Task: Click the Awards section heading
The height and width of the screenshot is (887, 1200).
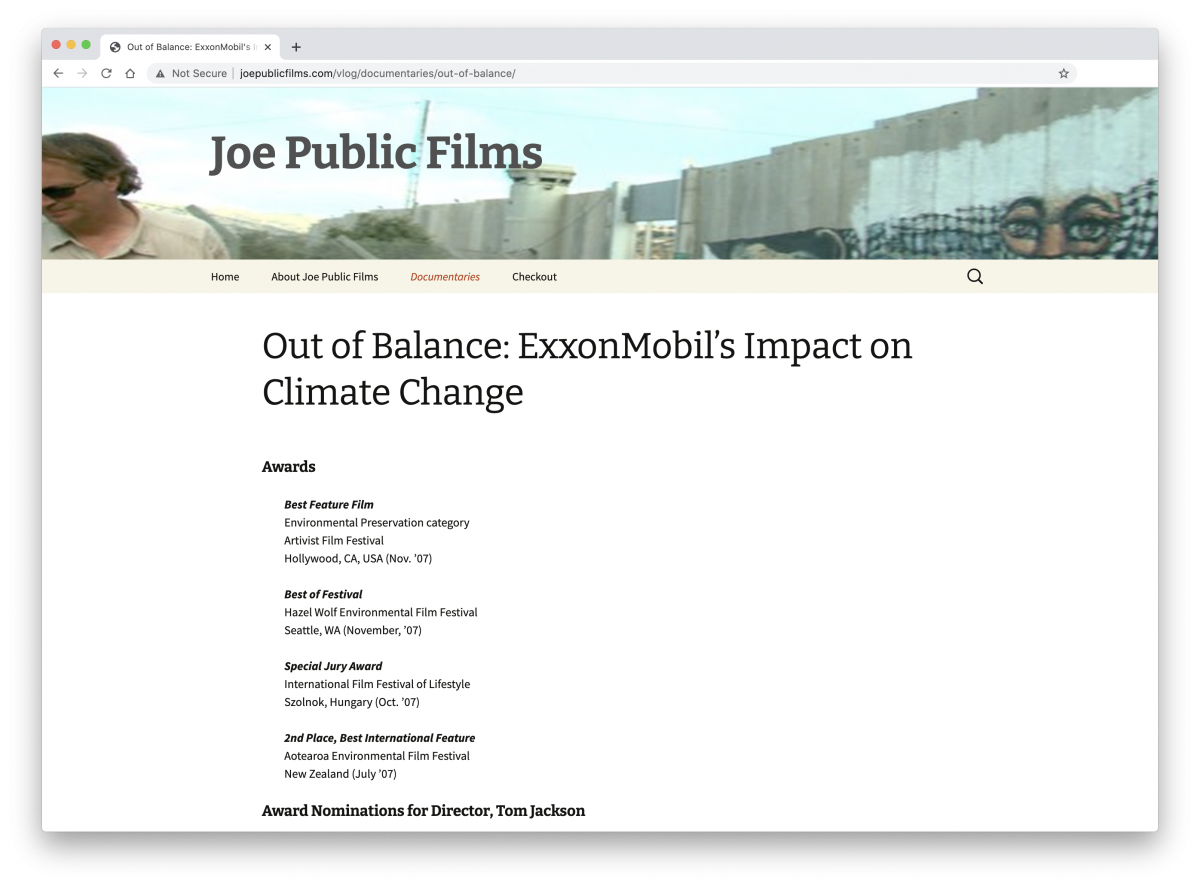Action: (289, 467)
